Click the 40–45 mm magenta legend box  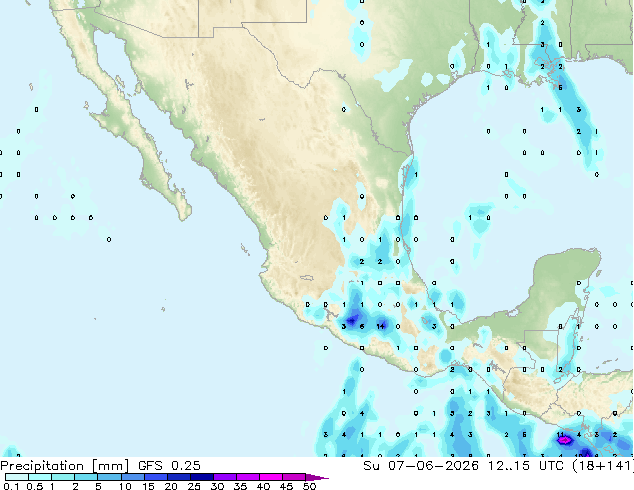pyautogui.click(x=271, y=477)
